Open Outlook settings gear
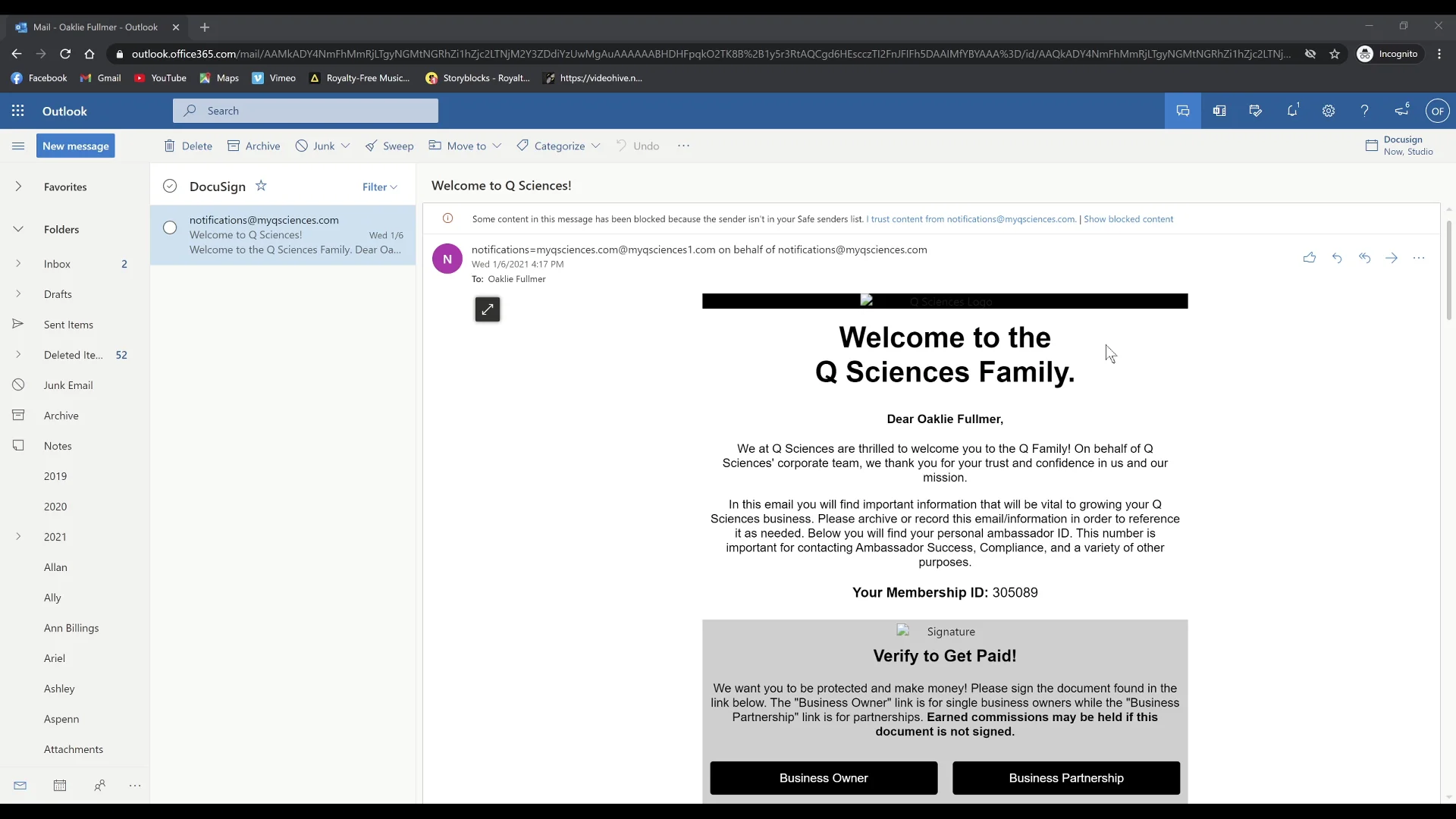The width and height of the screenshot is (1456, 819). [1329, 111]
